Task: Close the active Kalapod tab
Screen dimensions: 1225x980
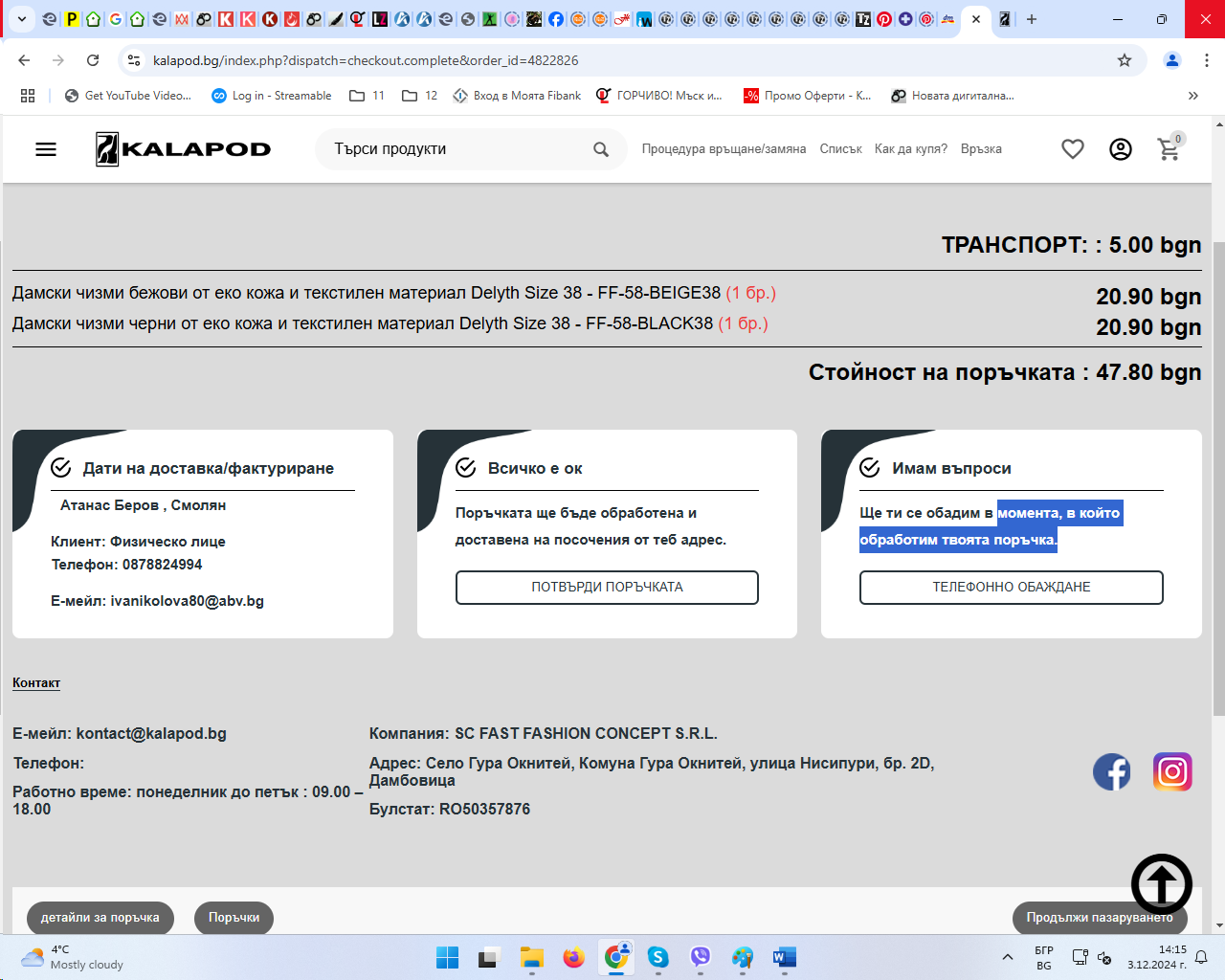Action: pos(976,19)
